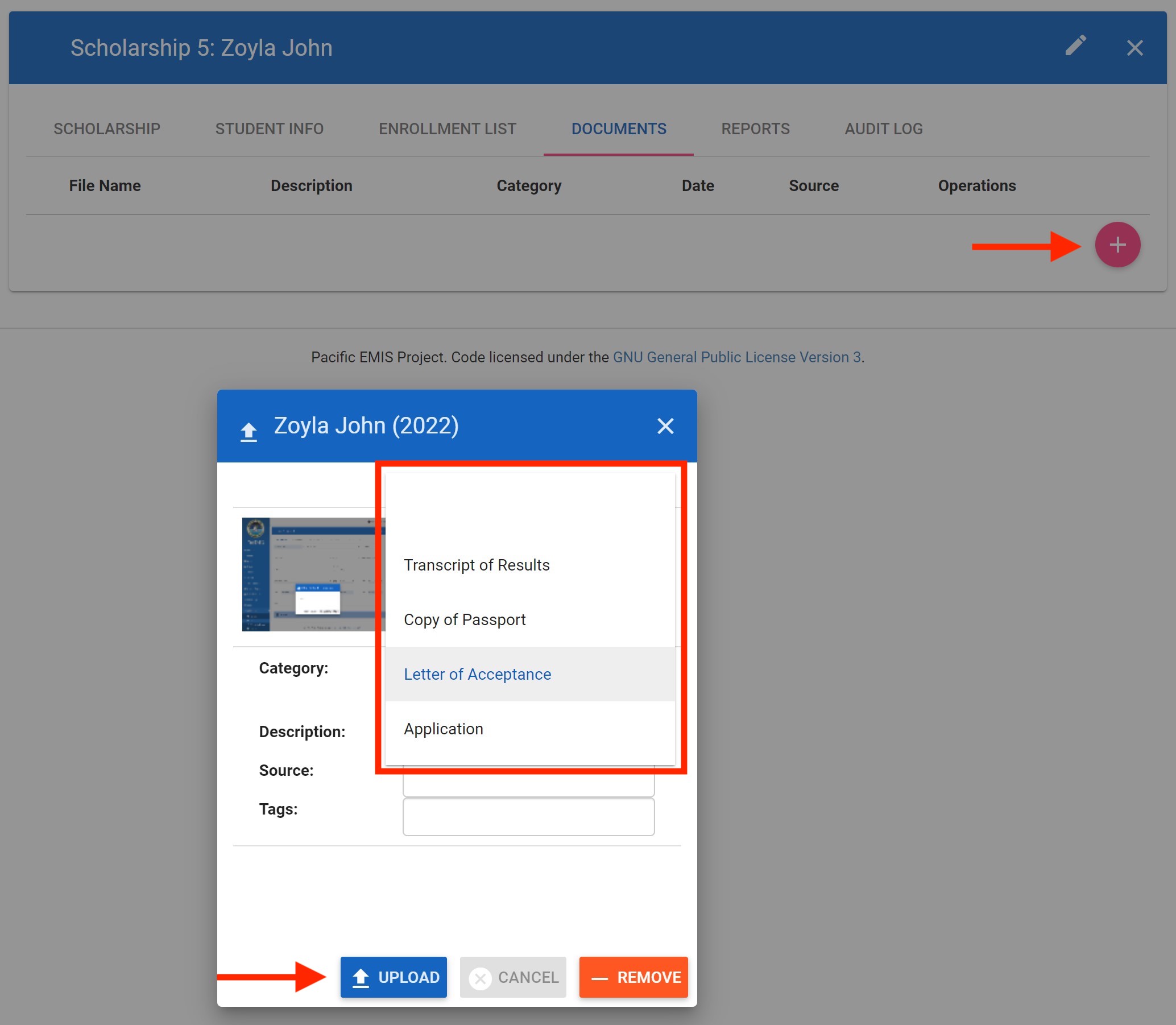Open the Student Info tab
The image size is (1176, 1025).
pyautogui.click(x=270, y=129)
